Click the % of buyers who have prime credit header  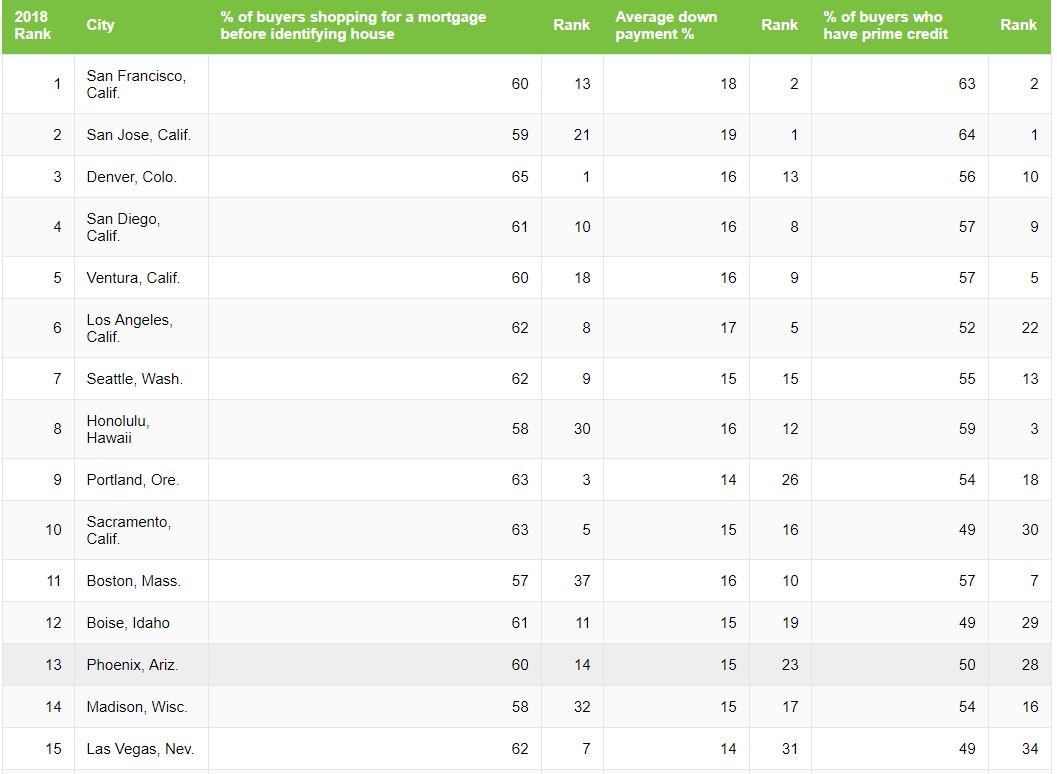(899, 26)
